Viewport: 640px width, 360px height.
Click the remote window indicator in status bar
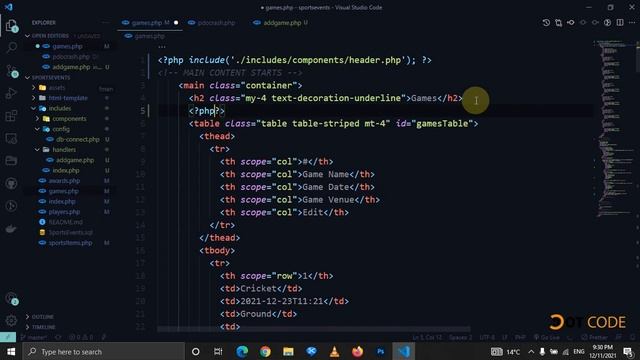pos(8,337)
